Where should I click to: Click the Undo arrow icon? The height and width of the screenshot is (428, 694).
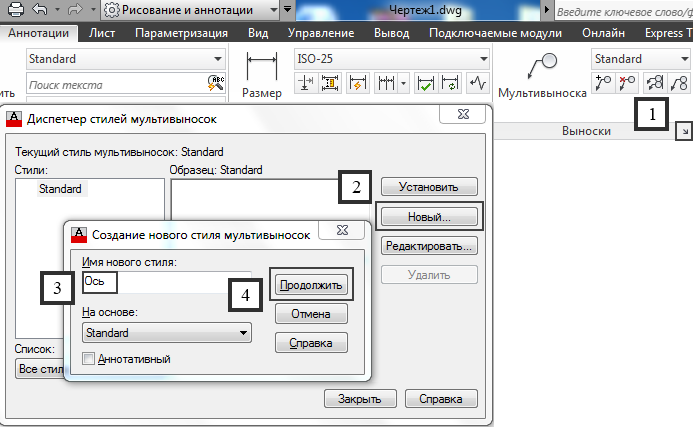click(x=40, y=9)
